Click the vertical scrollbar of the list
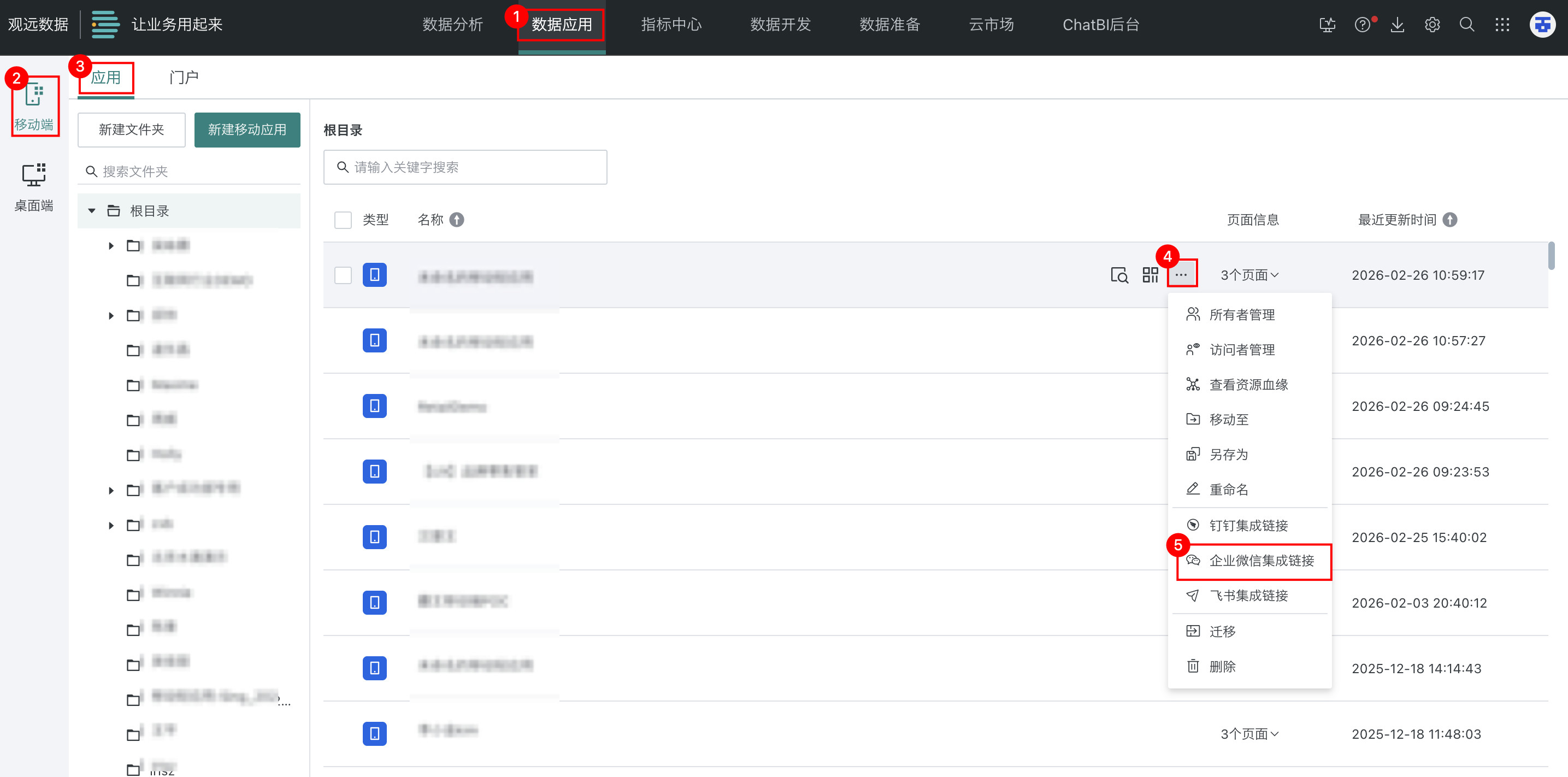 pos(1551,256)
